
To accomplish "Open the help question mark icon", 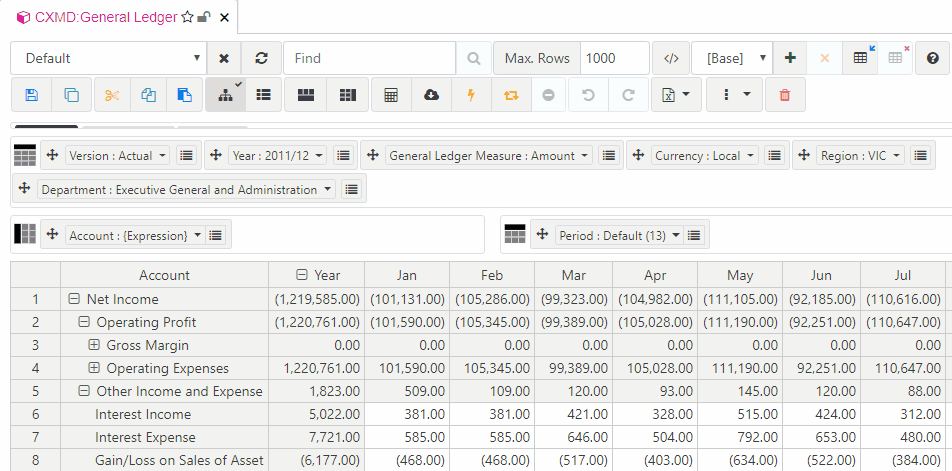I will click(932, 58).
